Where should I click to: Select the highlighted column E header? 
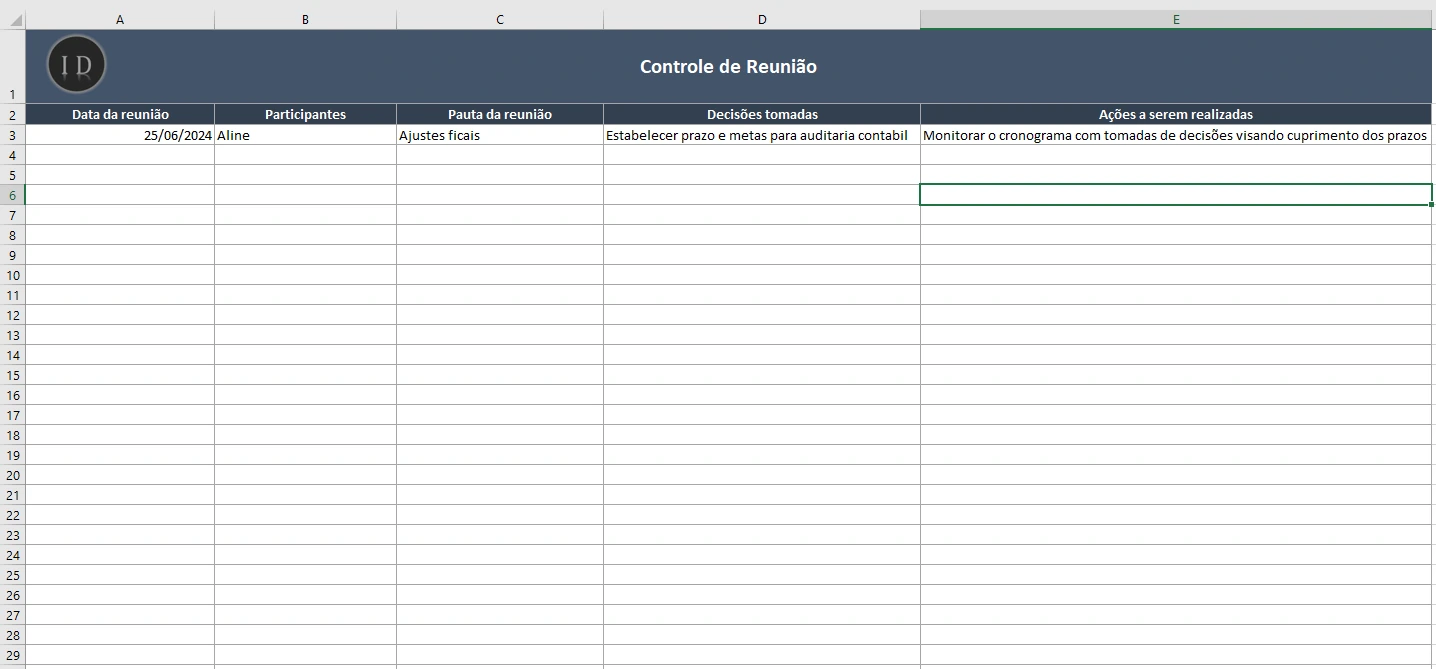[1176, 20]
